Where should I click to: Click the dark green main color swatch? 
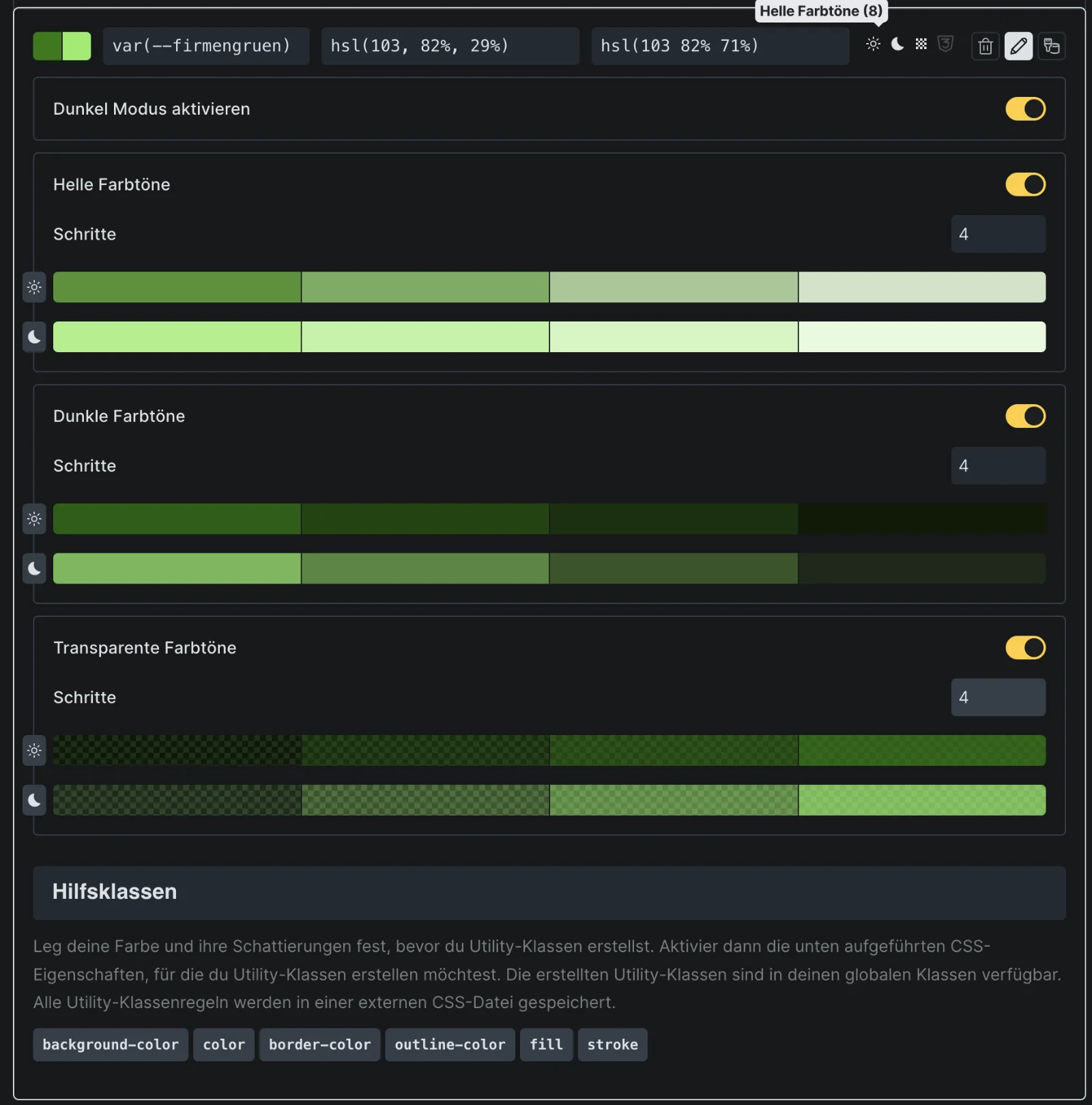[47, 46]
